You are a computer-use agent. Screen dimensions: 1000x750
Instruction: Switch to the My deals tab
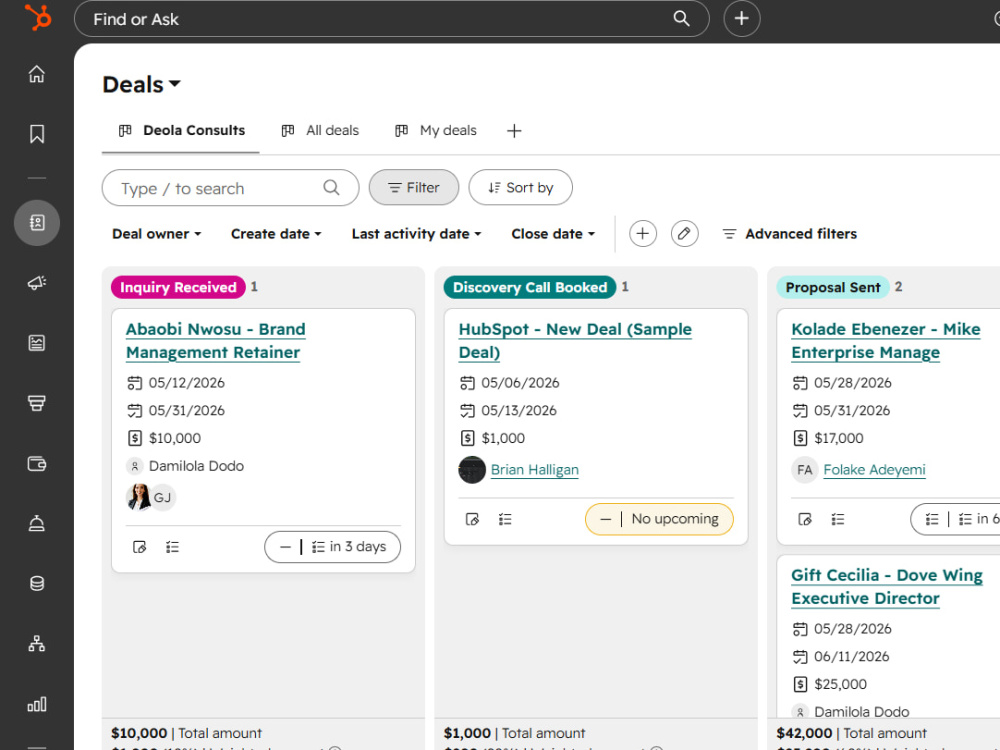[x=436, y=131]
